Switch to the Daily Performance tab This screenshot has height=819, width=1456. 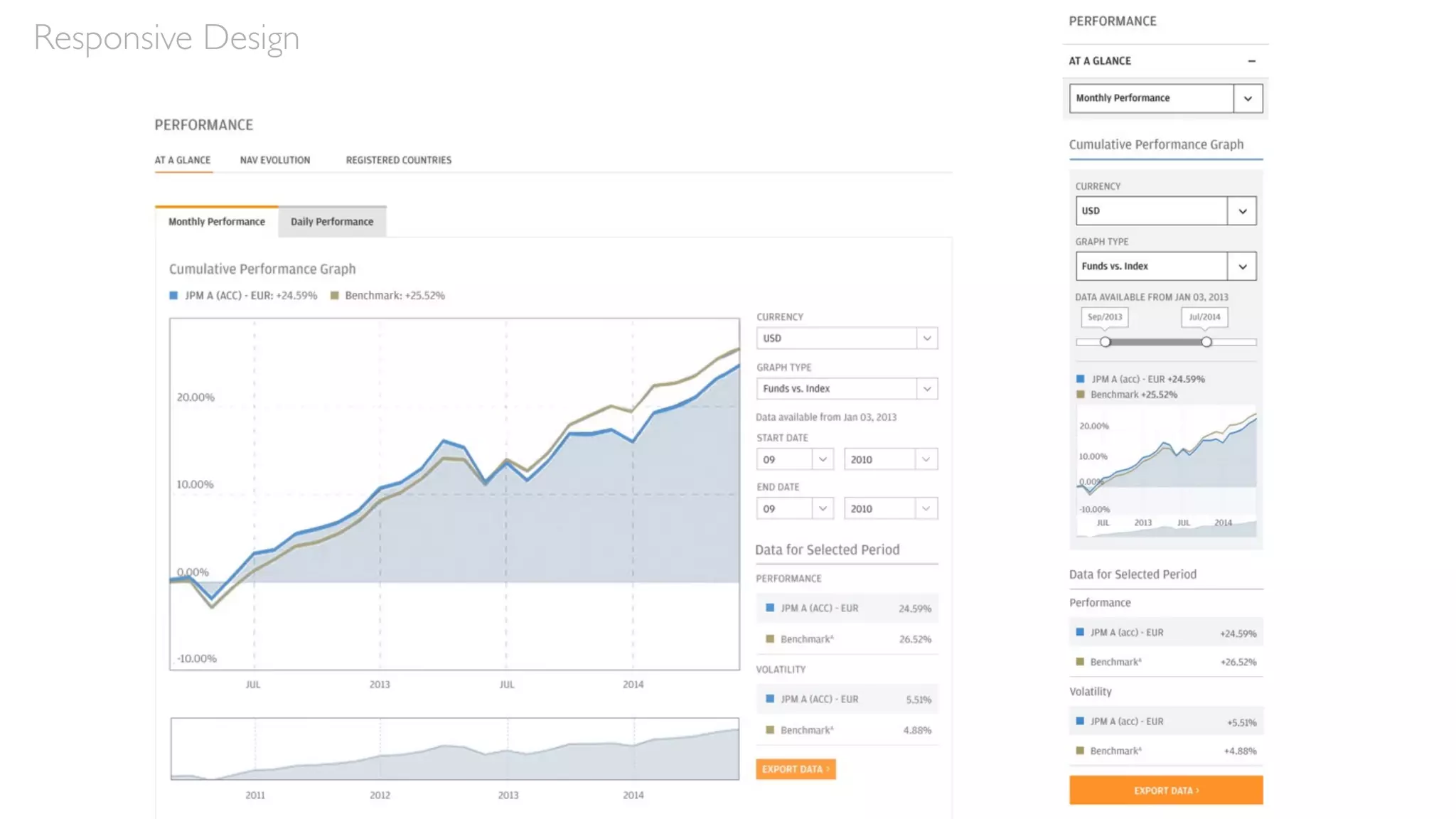(331, 222)
